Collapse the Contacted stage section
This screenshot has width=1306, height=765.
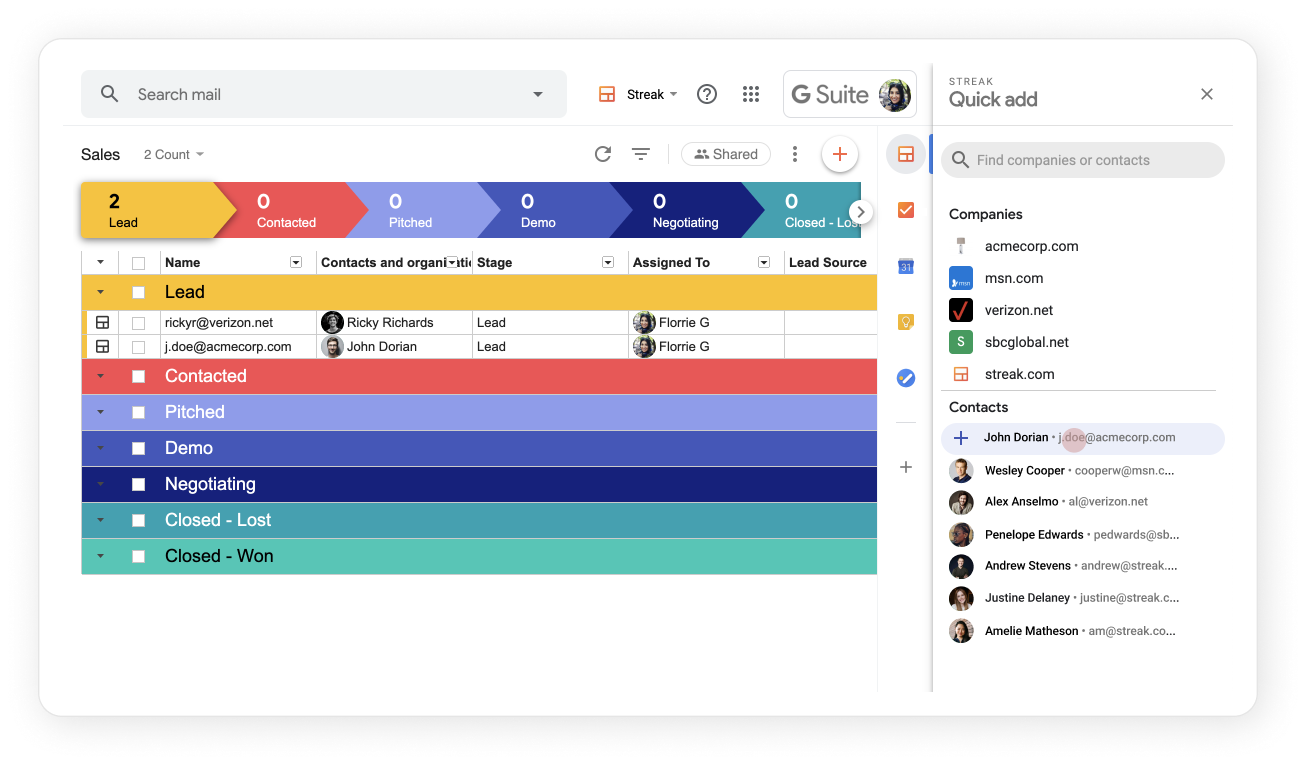coord(99,376)
